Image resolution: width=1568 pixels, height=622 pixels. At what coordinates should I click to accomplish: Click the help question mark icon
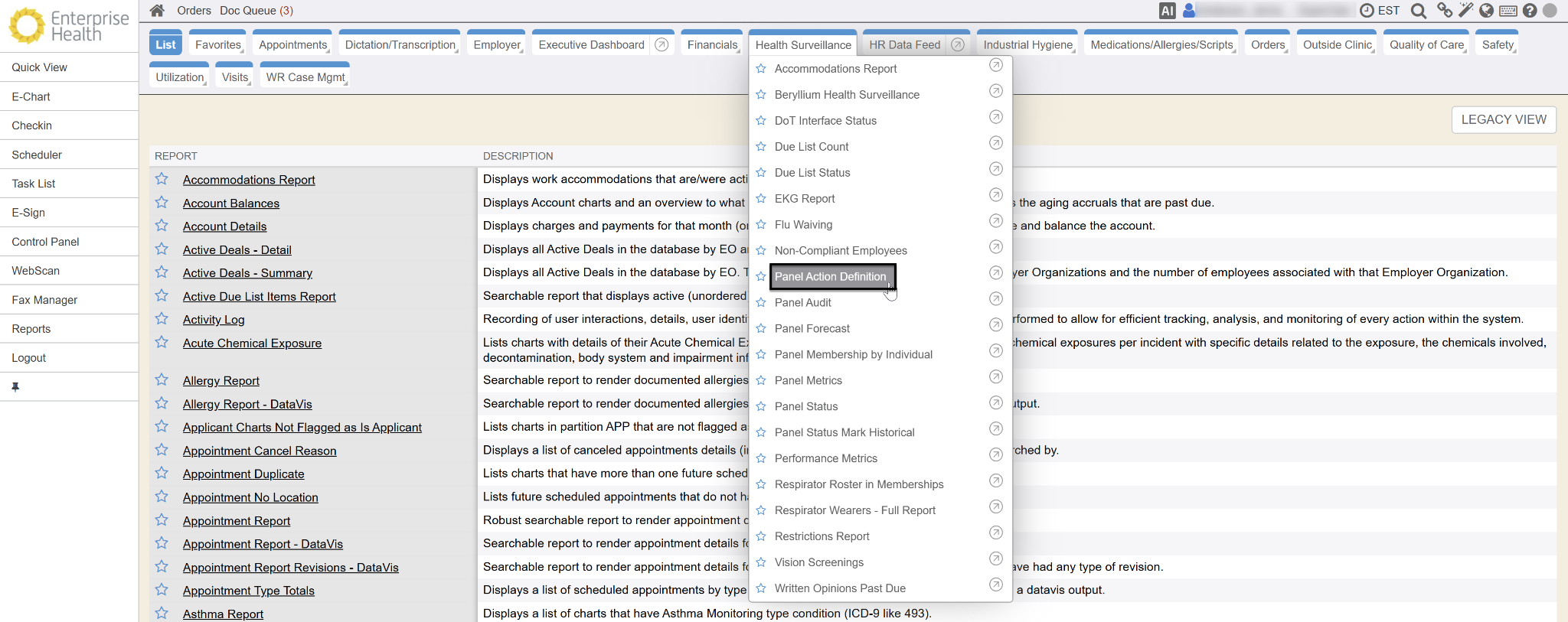(1530, 11)
